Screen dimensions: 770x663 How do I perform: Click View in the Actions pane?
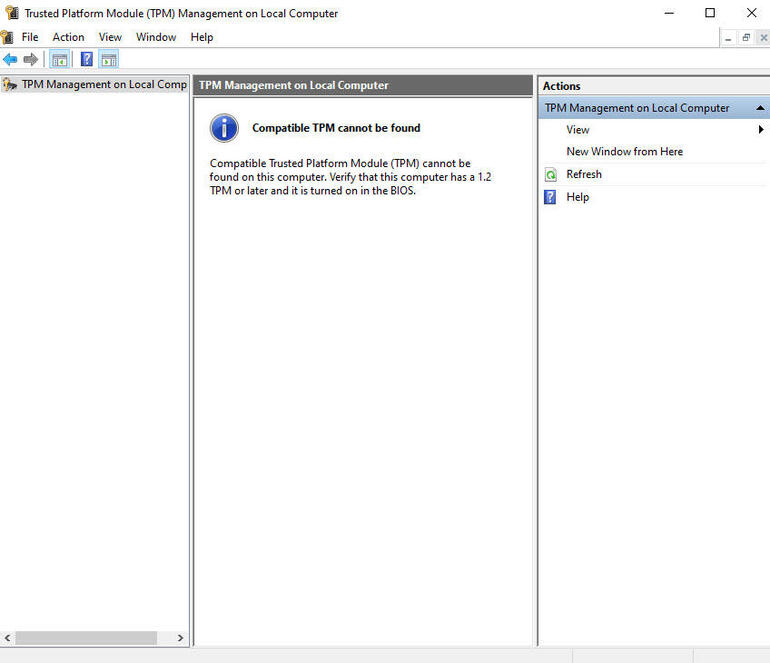point(578,130)
